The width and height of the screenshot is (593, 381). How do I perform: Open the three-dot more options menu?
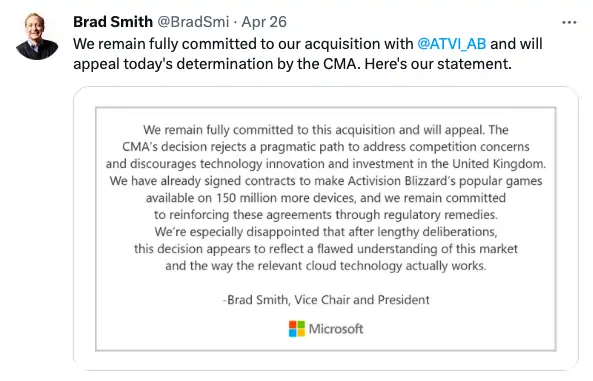pyautogui.click(x=569, y=23)
